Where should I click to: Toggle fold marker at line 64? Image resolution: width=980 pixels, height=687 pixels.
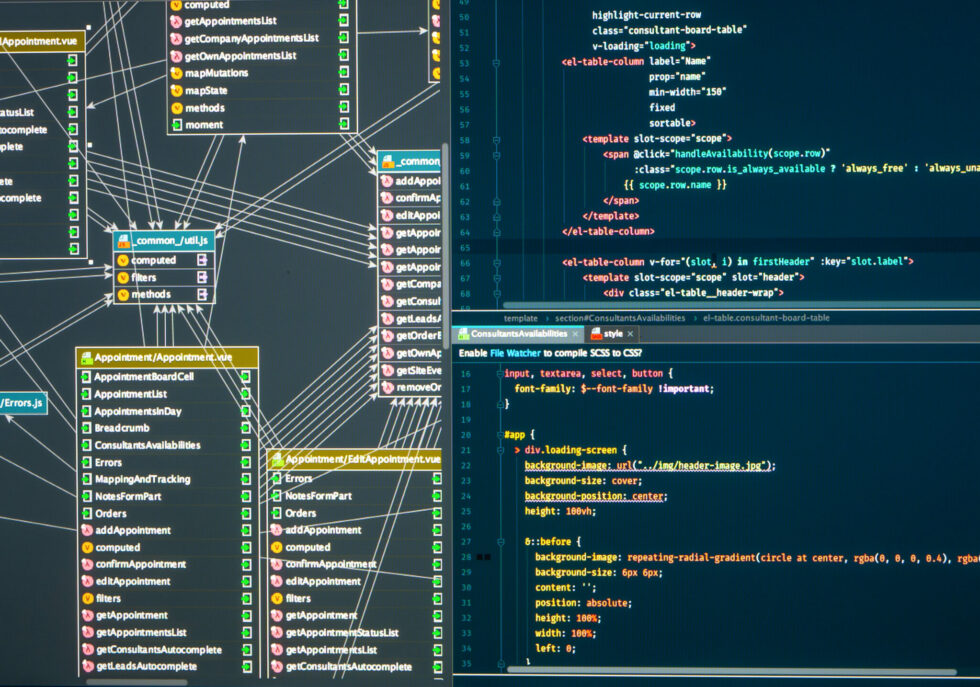point(496,233)
